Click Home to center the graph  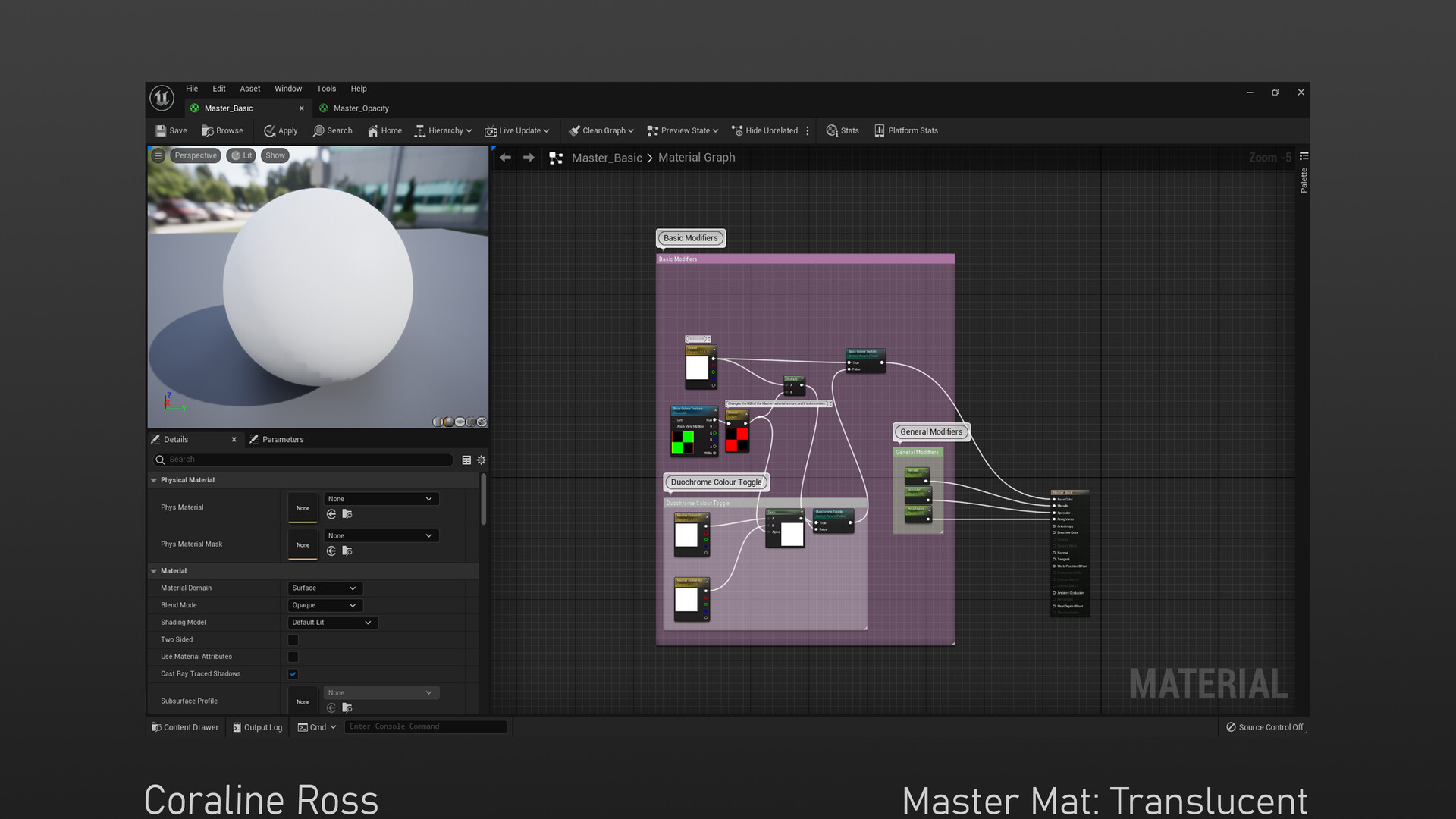384,130
